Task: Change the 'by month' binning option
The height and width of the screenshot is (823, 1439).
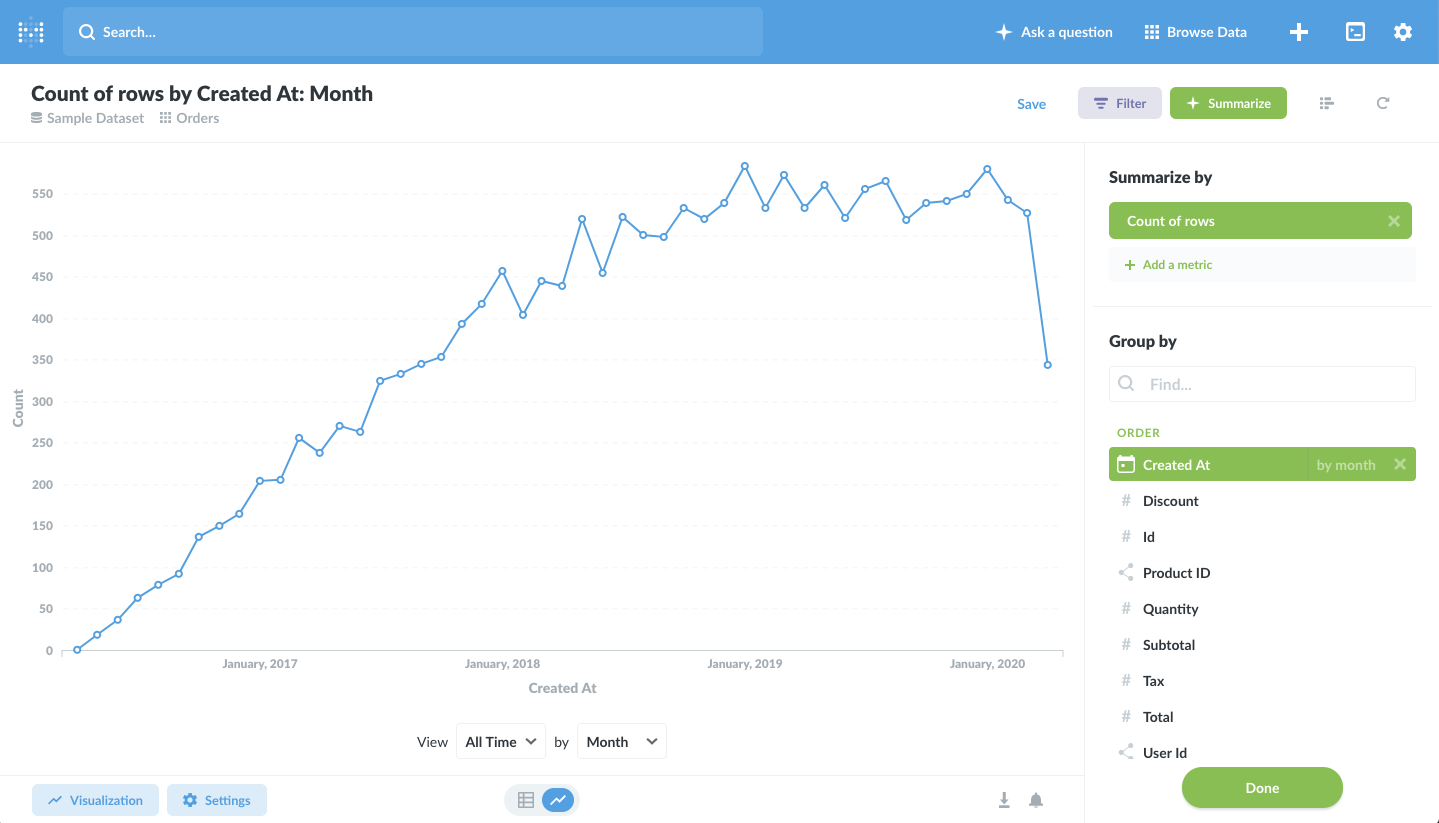Action: pos(1345,465)
